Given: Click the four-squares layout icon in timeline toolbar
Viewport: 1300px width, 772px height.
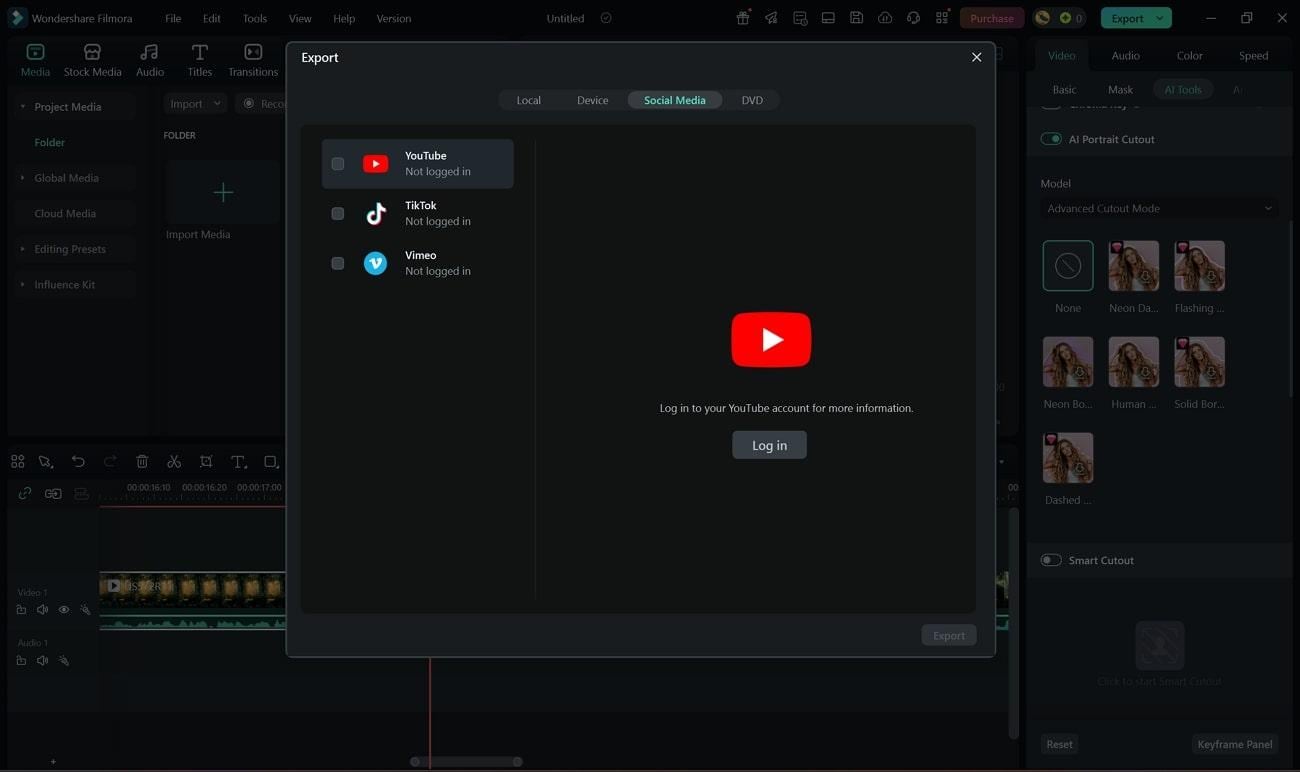Looking at the screenshot, I should click(17, 461).
